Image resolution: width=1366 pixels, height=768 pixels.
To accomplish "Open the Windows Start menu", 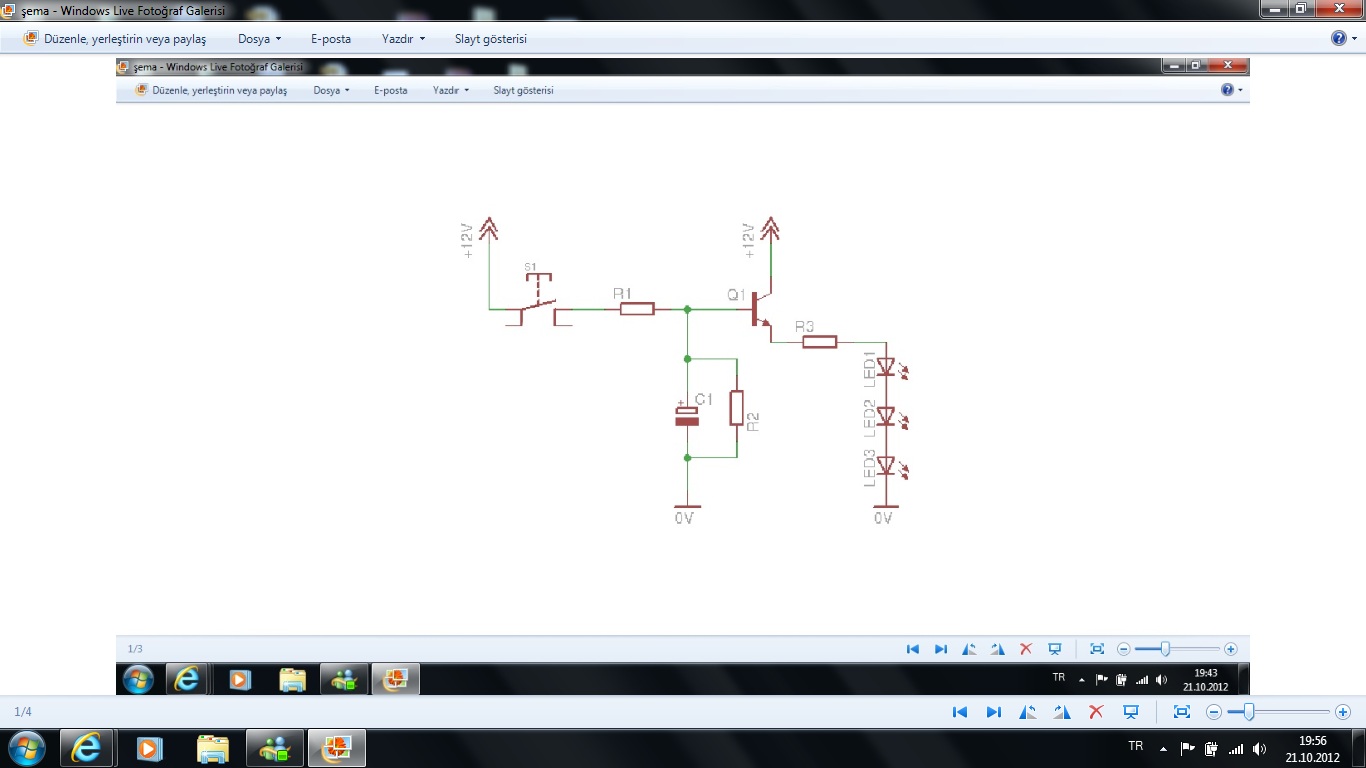I will coord(25,748).
